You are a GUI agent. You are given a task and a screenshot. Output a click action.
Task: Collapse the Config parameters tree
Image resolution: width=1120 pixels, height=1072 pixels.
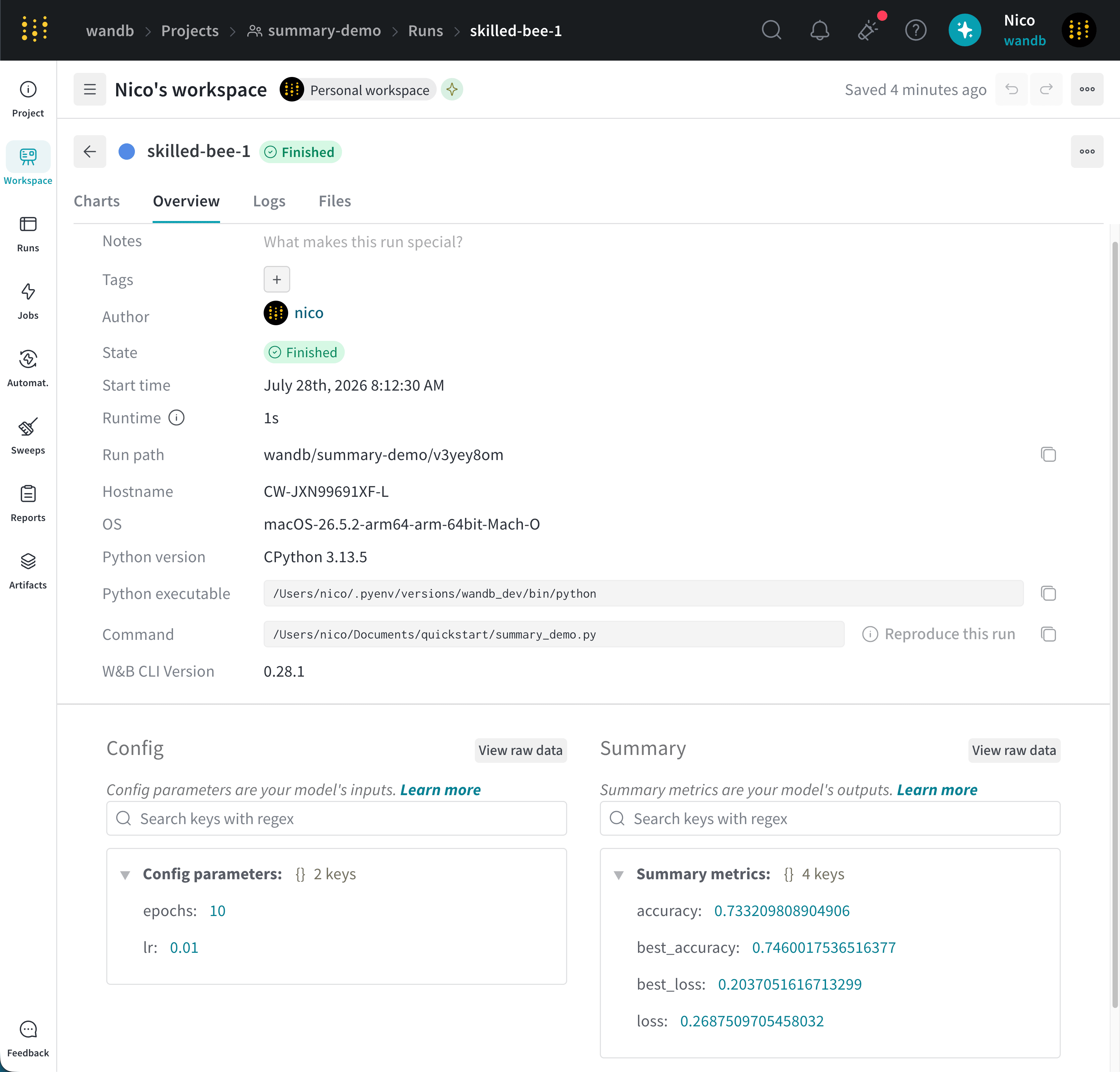pyautogui.click(x=125, y=874)
